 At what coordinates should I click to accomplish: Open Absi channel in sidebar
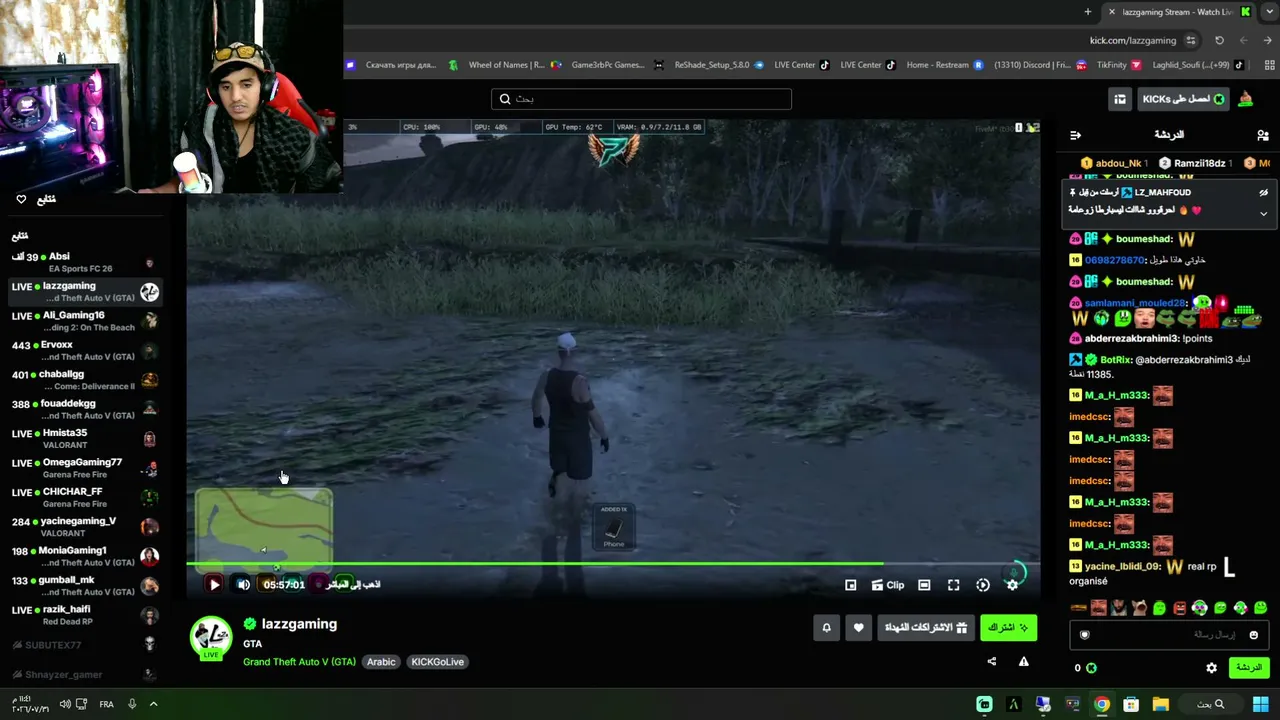click(x=85, y=262)
